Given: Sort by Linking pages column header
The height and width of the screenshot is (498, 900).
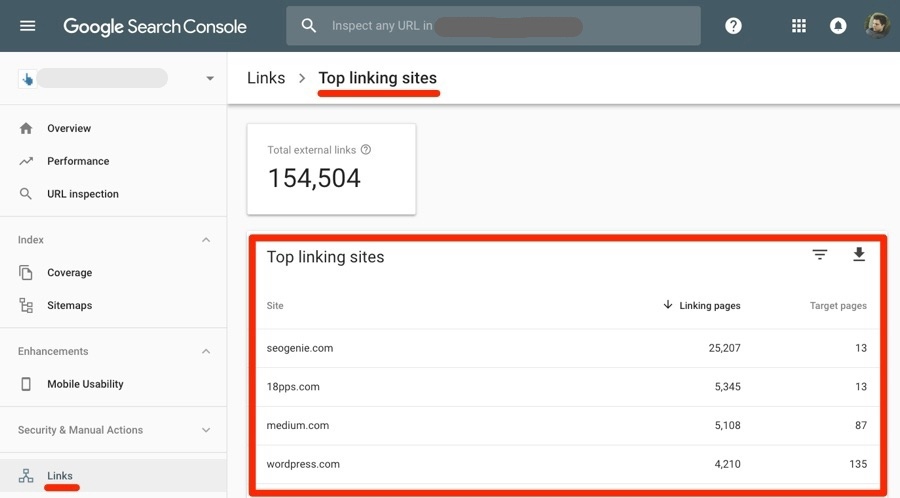Looking at the screenshot, I should [x=708, y=305].
